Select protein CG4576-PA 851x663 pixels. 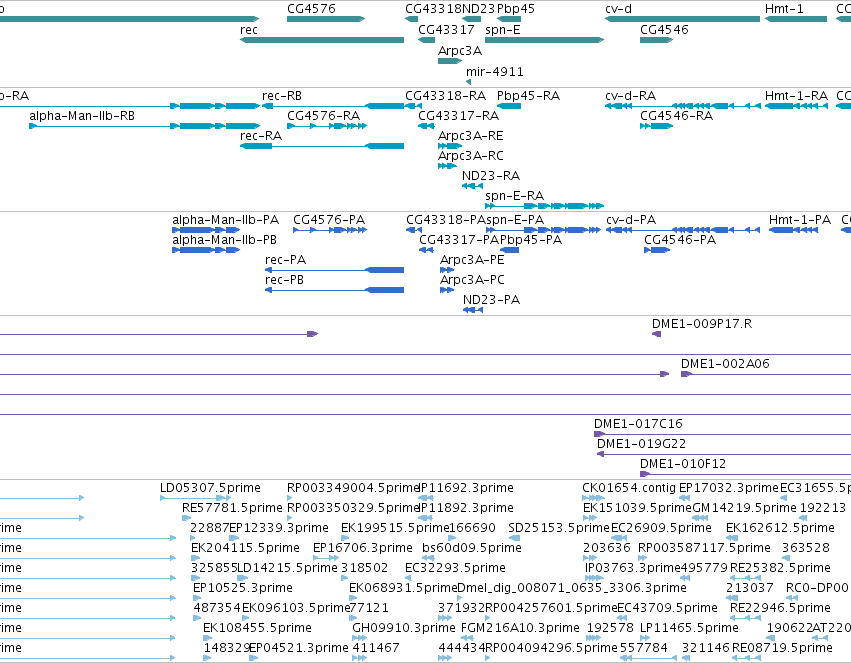330,230
